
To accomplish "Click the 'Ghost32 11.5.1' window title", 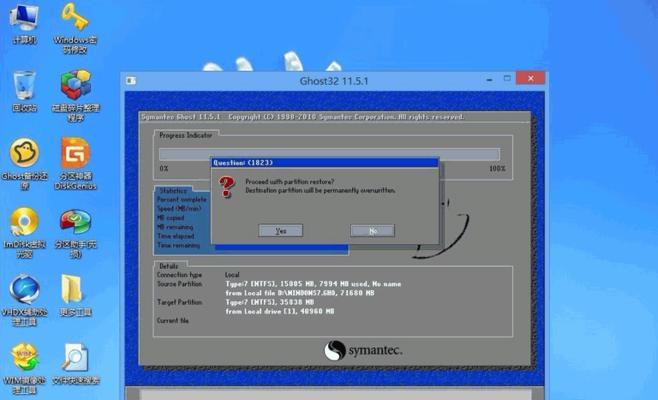I will [x=334, y=81].
